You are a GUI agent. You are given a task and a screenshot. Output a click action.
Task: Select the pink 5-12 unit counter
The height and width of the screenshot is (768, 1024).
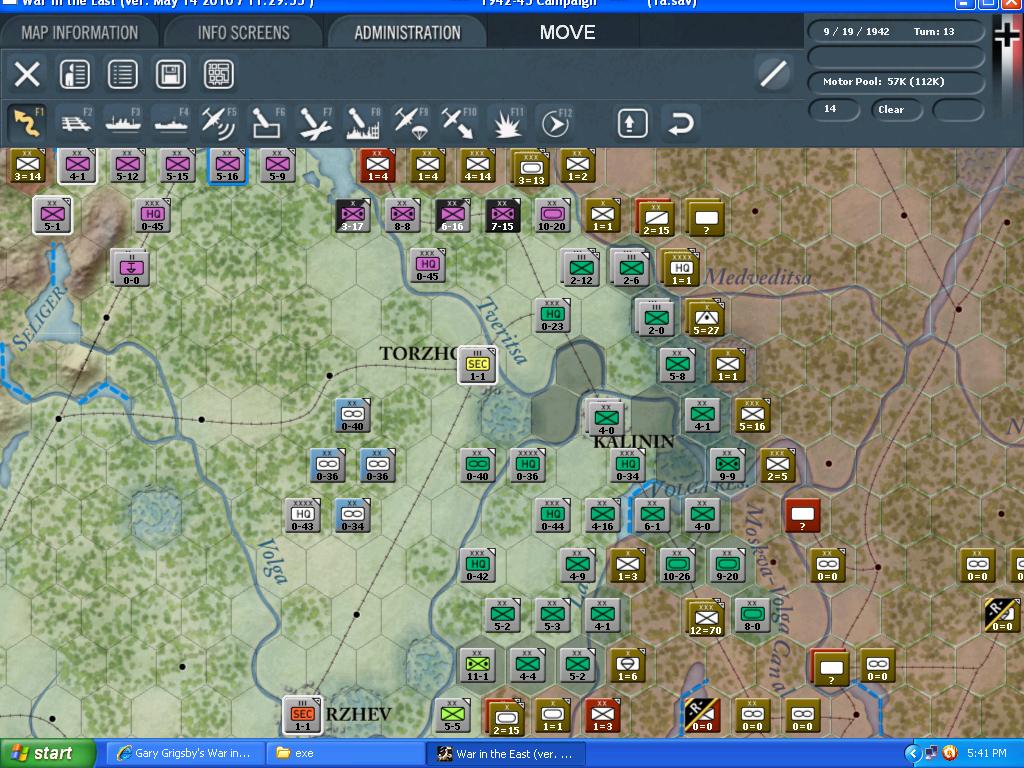point(127,165)
